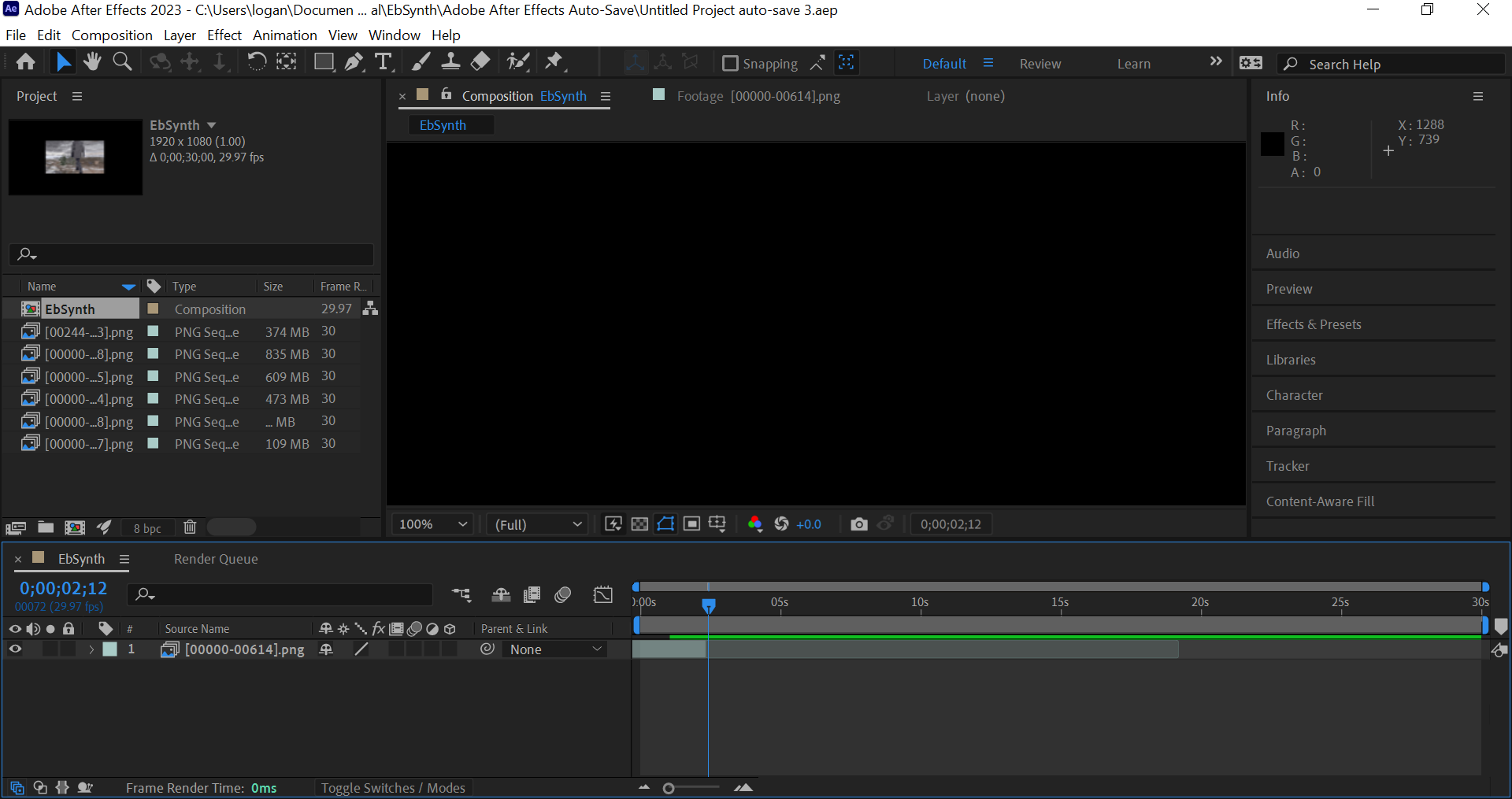This screenshot has width=1512, height=799.
Task: Hide layer [00000-00614].png with eye icon
Action: pos(15,649)
